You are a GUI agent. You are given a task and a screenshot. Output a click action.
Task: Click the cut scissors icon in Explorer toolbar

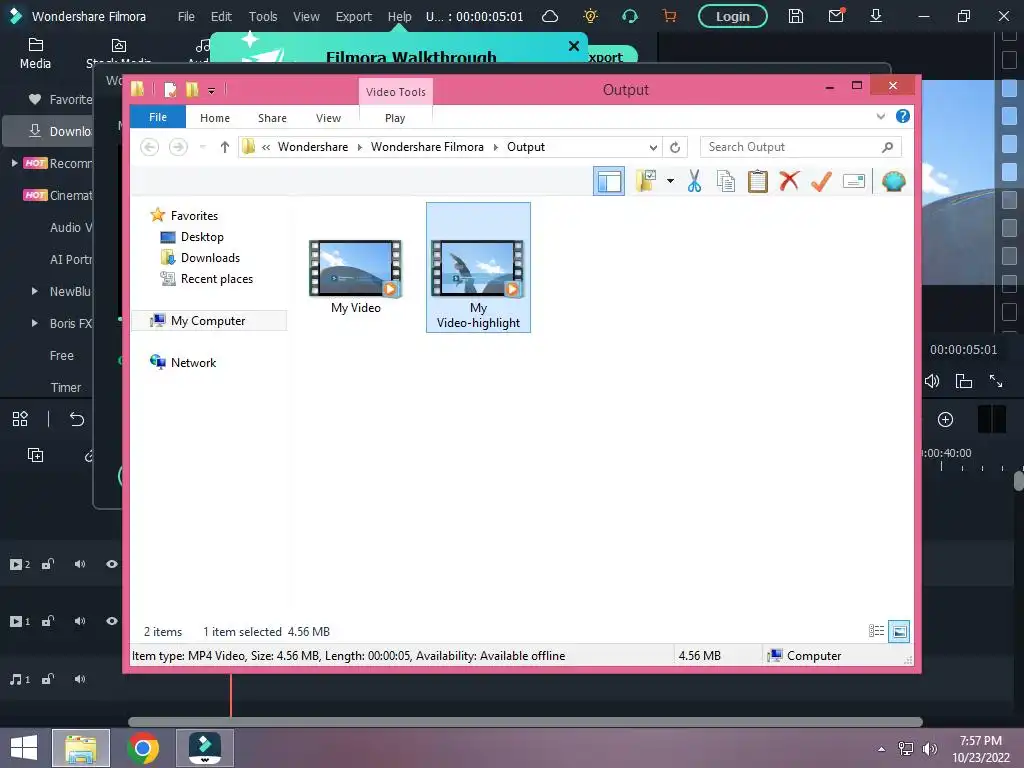[694, 181]
